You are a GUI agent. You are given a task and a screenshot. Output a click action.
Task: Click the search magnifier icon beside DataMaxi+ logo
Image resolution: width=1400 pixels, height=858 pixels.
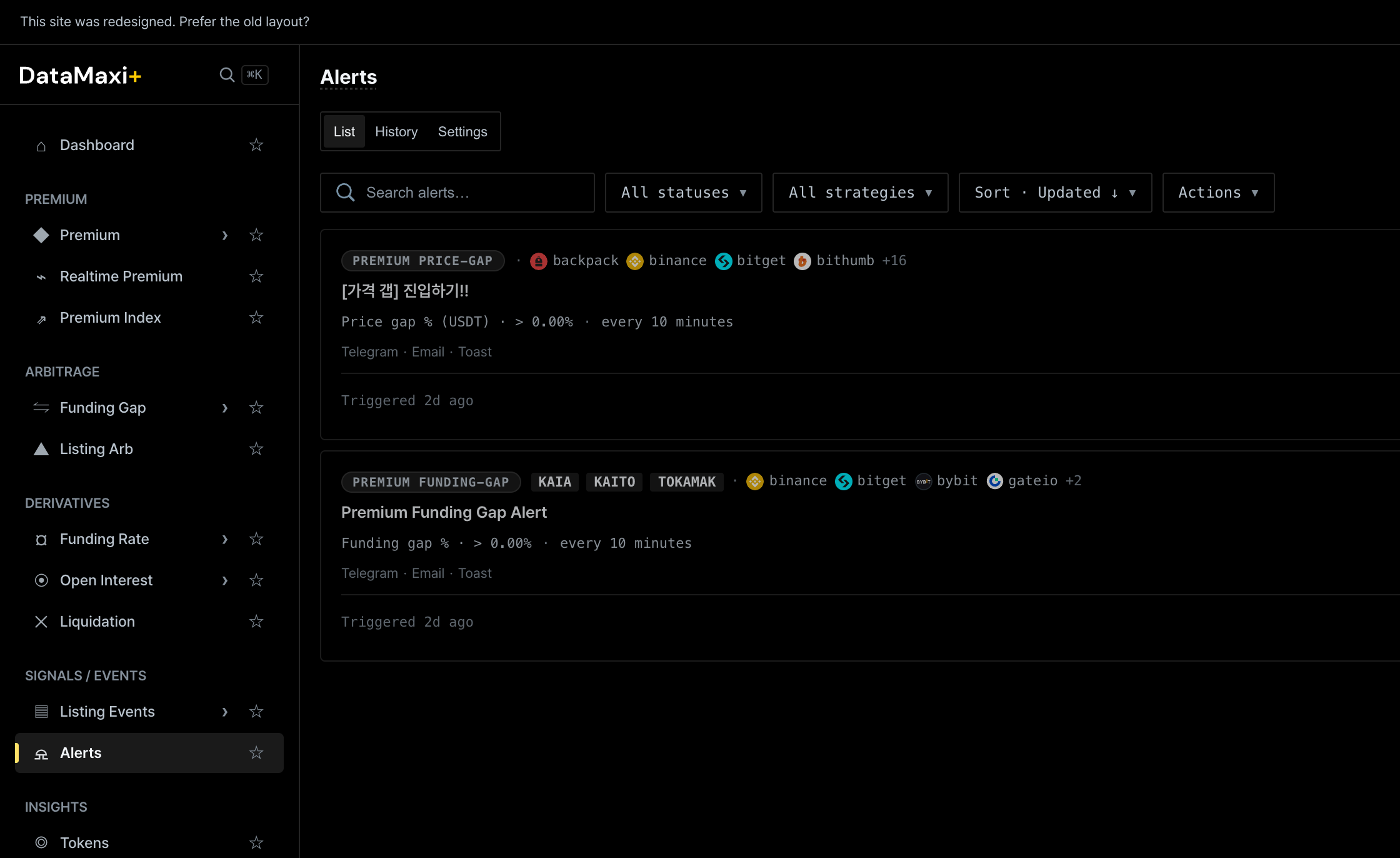pos(227,75)
